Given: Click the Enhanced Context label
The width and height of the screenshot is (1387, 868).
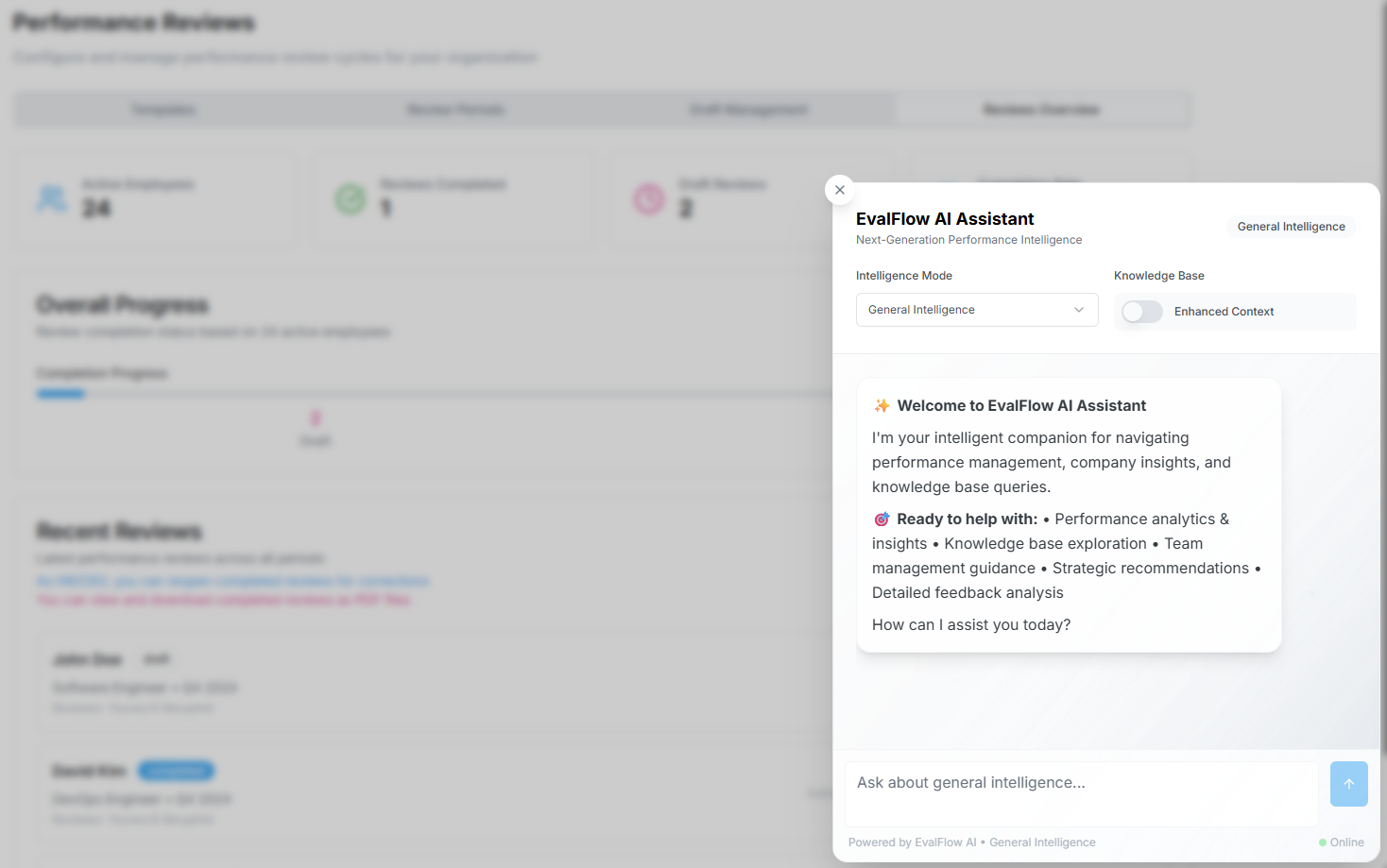Looking at the screenshot, I should 1224,312.
